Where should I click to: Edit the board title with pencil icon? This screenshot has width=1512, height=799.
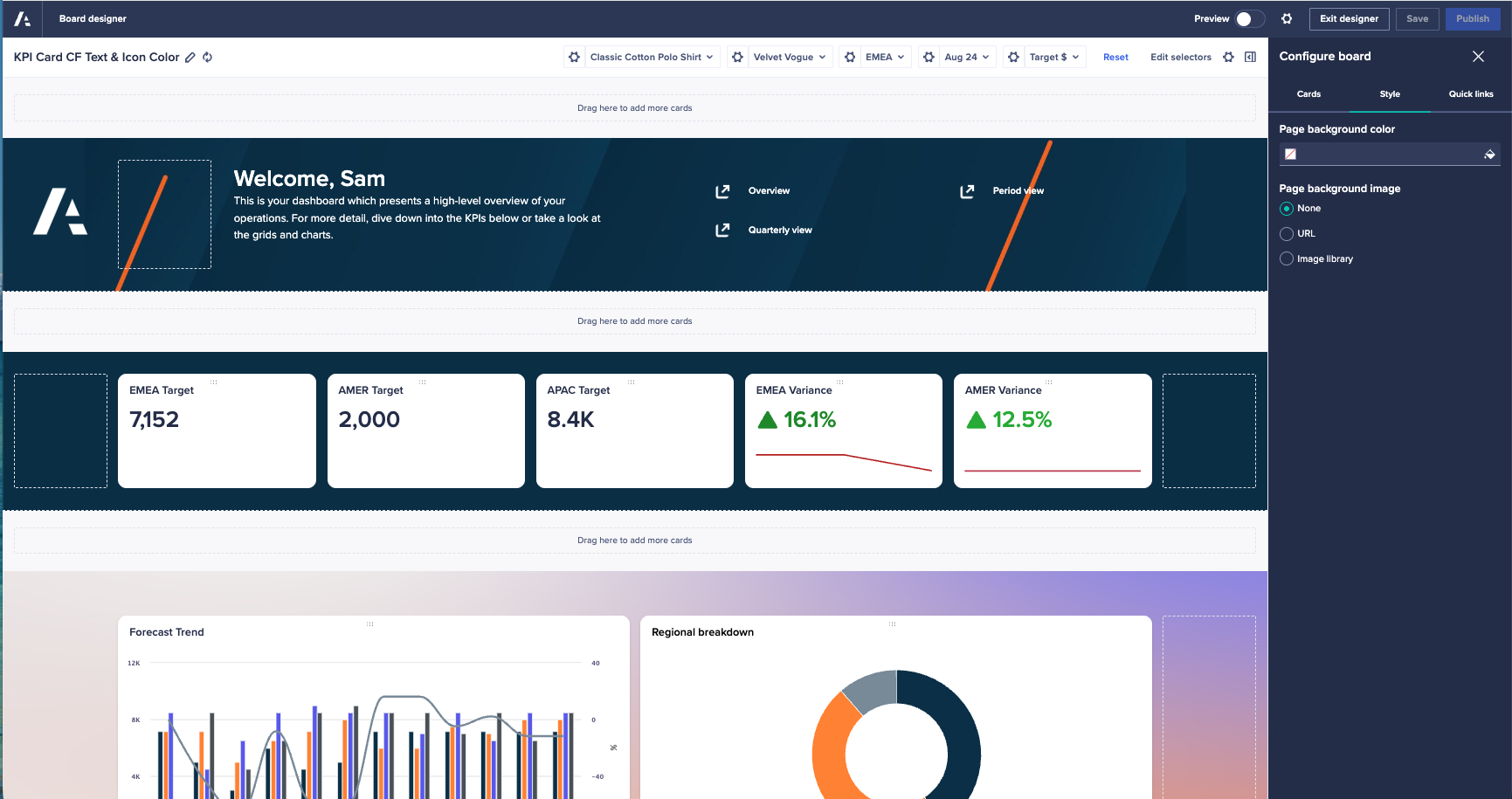[190, 57]
